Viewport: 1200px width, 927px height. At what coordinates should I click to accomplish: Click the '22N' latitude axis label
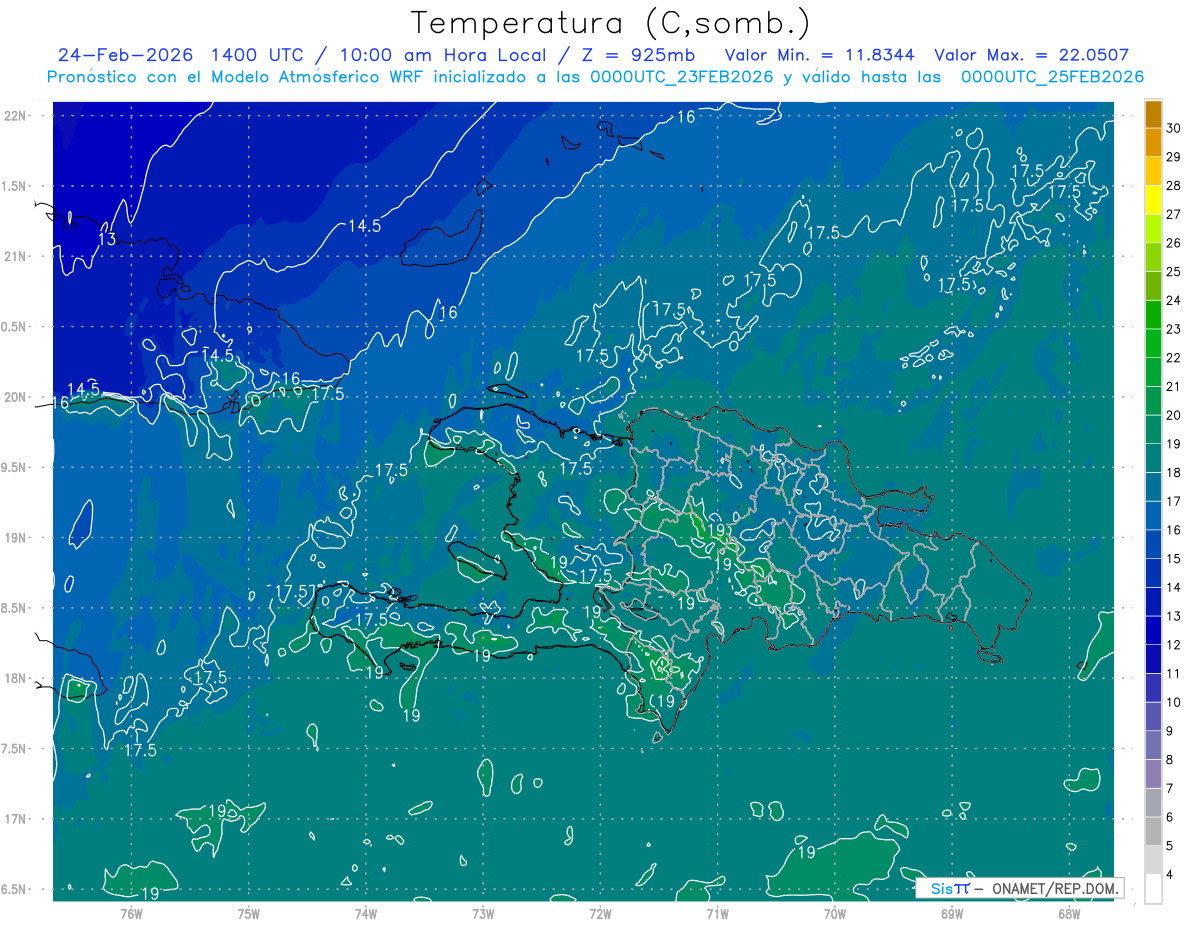[x=17, y=115]
